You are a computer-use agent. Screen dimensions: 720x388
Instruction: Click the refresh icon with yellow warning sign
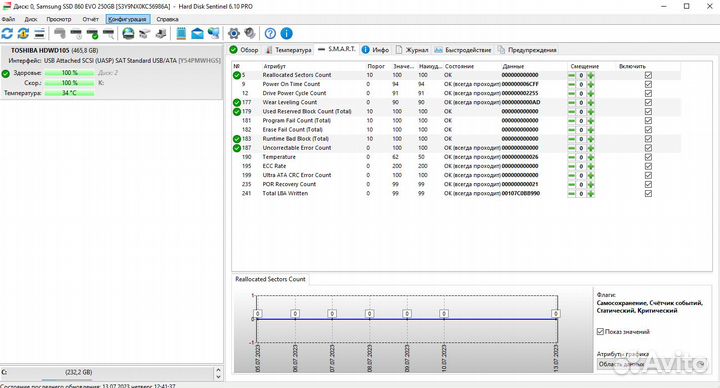click(x=23, y=33)
